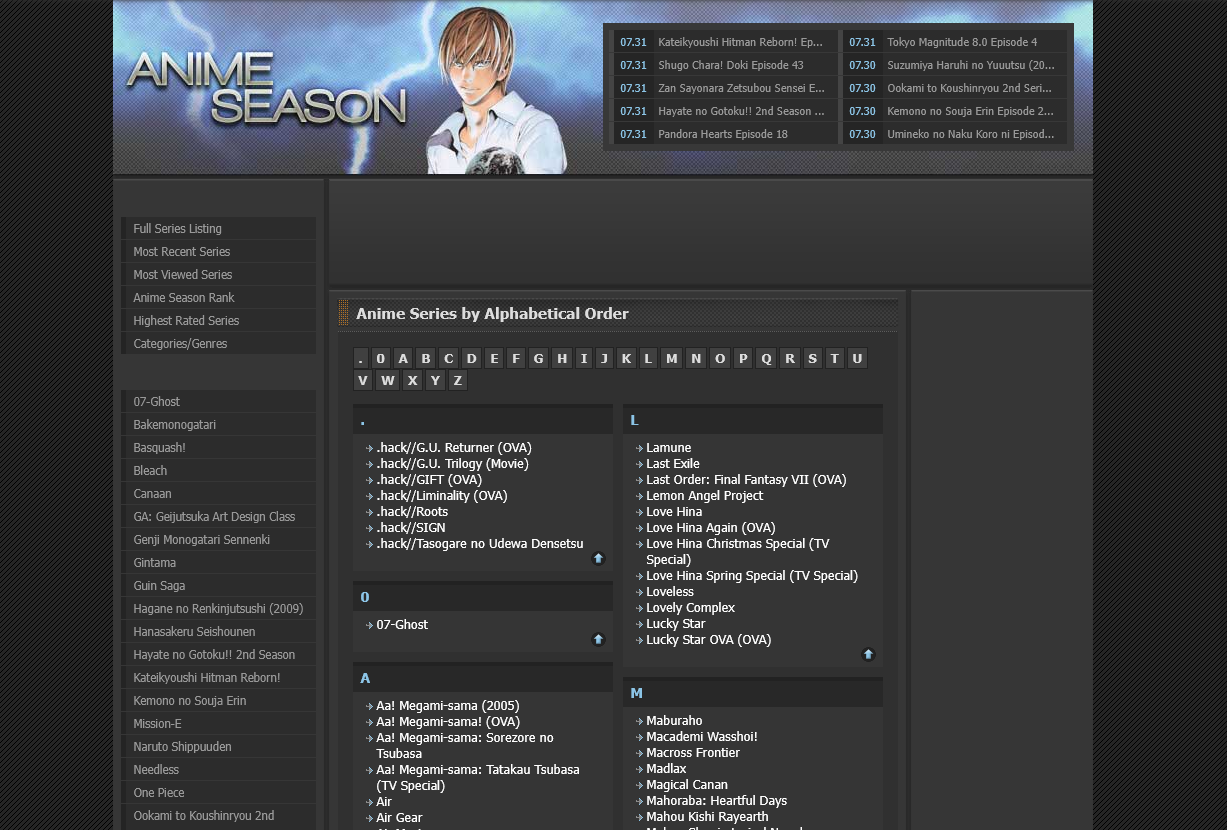Open Kemono no Souja Erin in sidebar

(x=218, y=701)
